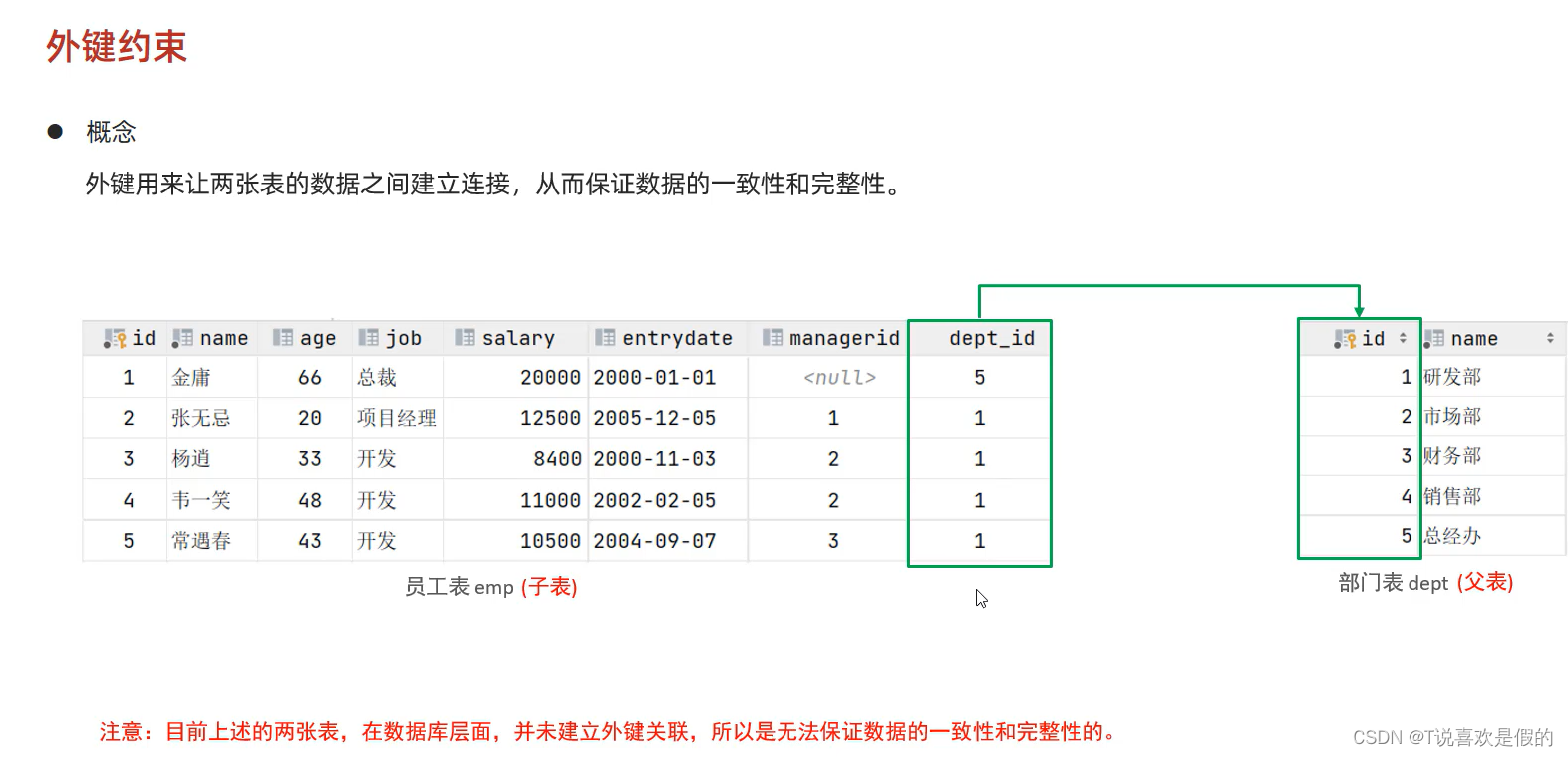Select the age value 66
Viewport: 1568px width, 757px height.
coord(310,377)
